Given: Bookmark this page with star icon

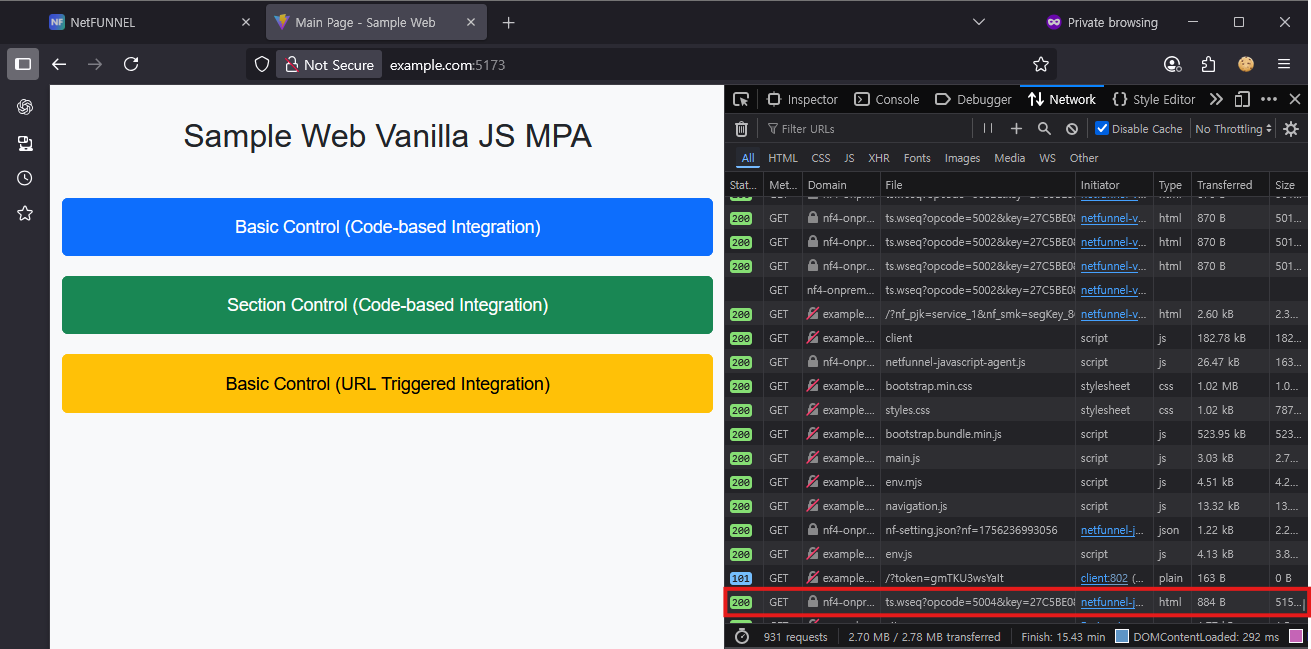Looking at the screenshot, I should tap(1041, 64).
